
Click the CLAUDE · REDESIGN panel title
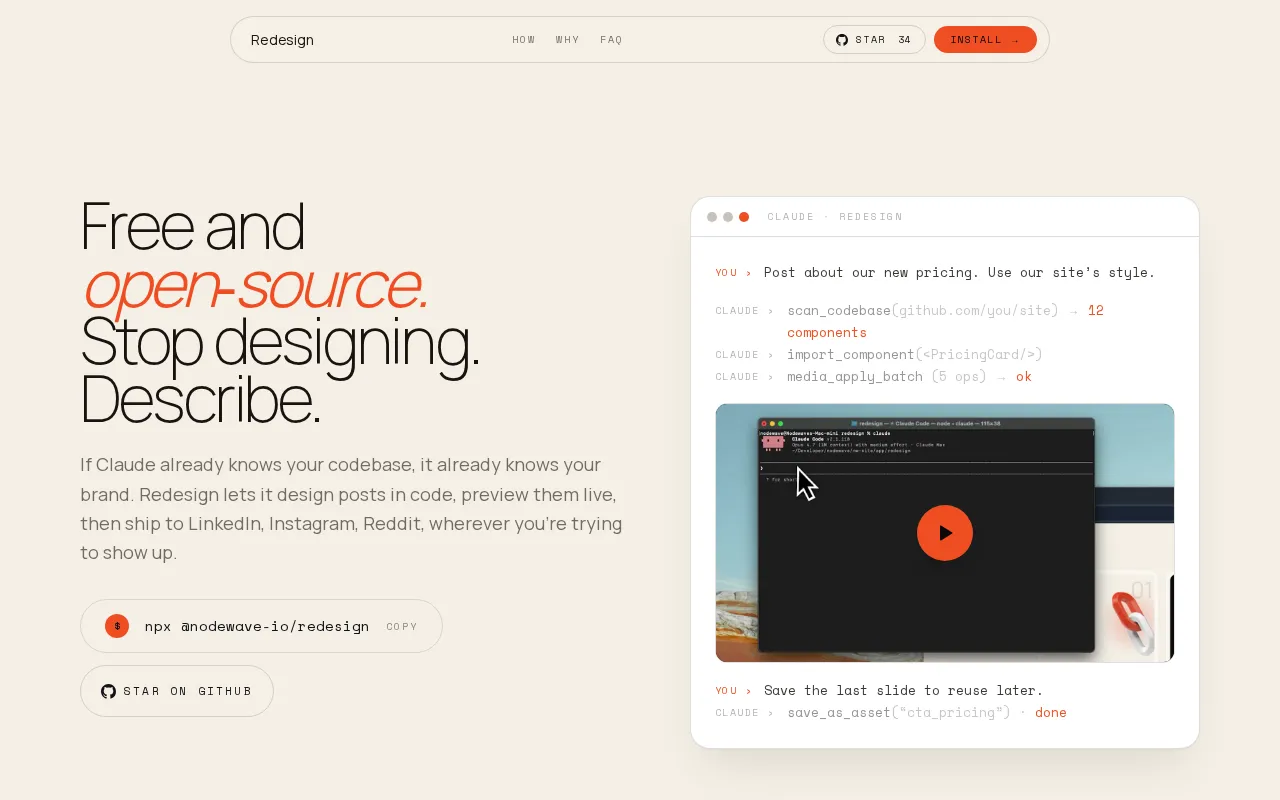[835, 217]
